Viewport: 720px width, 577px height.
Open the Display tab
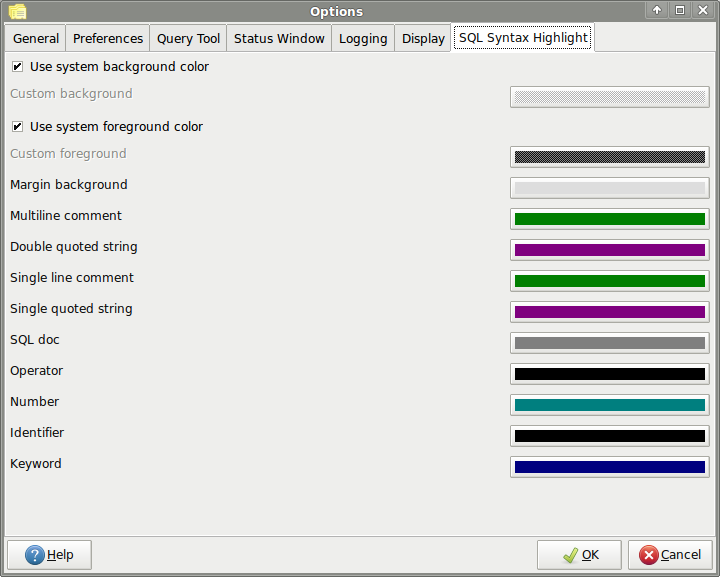click(423, 38)
